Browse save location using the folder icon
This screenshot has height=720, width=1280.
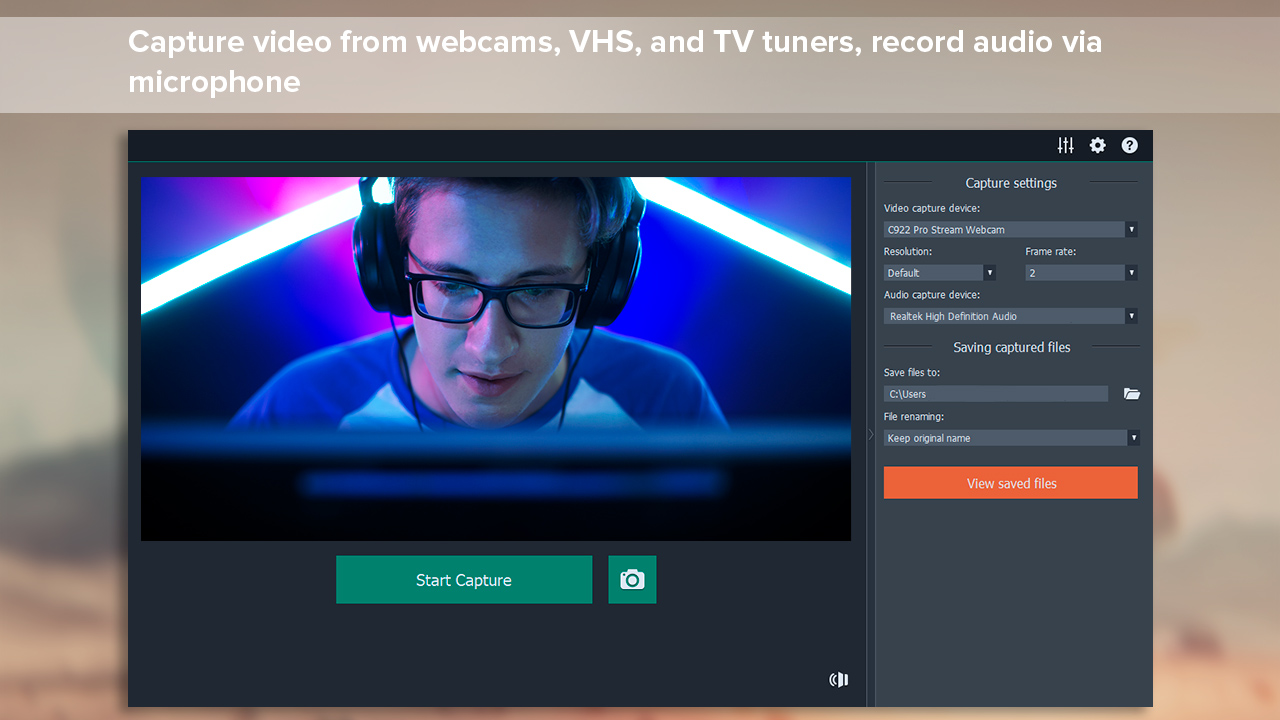1131,393
